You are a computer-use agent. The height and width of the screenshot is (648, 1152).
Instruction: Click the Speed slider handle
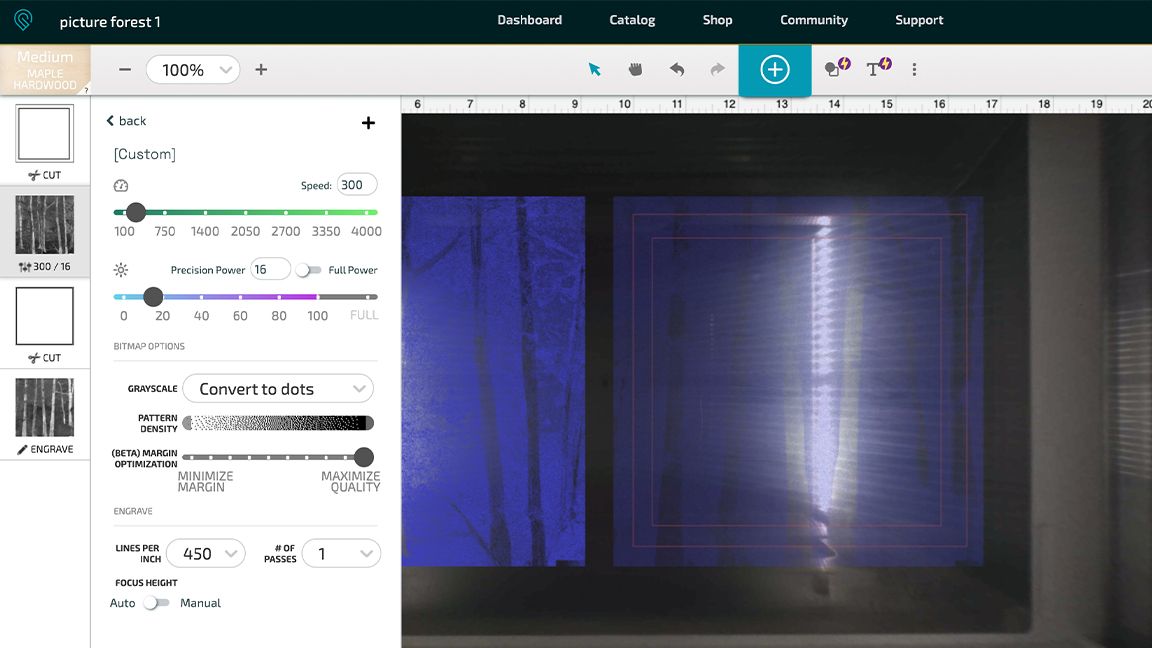click(x=136, y=212)
